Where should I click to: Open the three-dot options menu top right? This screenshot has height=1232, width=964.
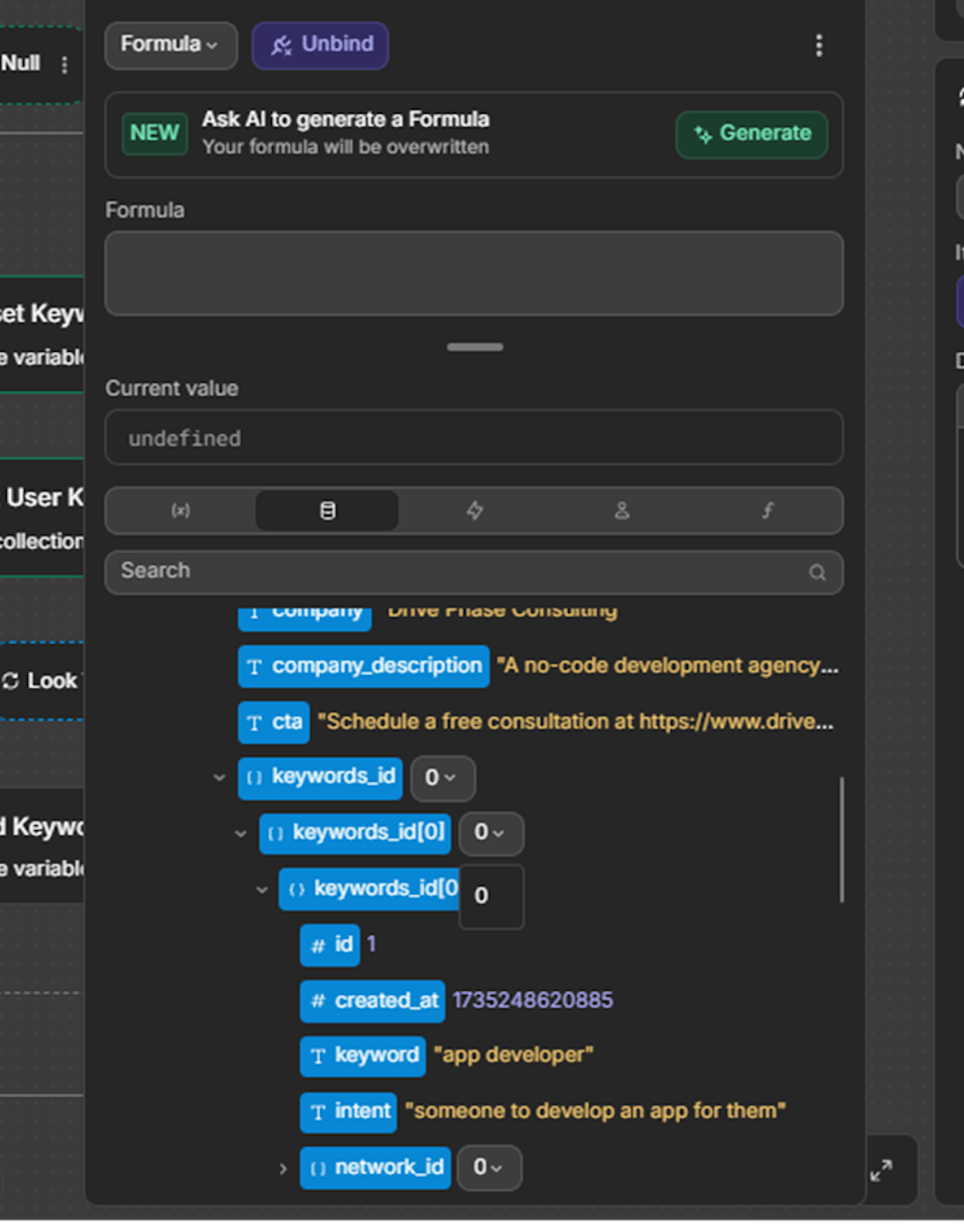[818, 44]
